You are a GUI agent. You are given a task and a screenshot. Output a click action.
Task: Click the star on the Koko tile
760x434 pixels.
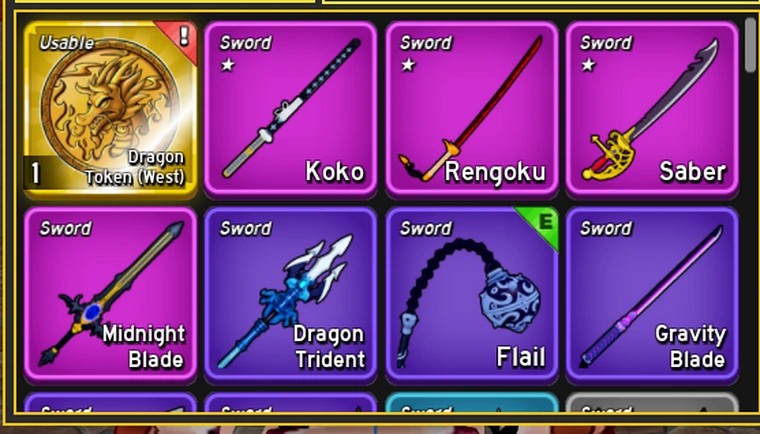pos(227,64)
